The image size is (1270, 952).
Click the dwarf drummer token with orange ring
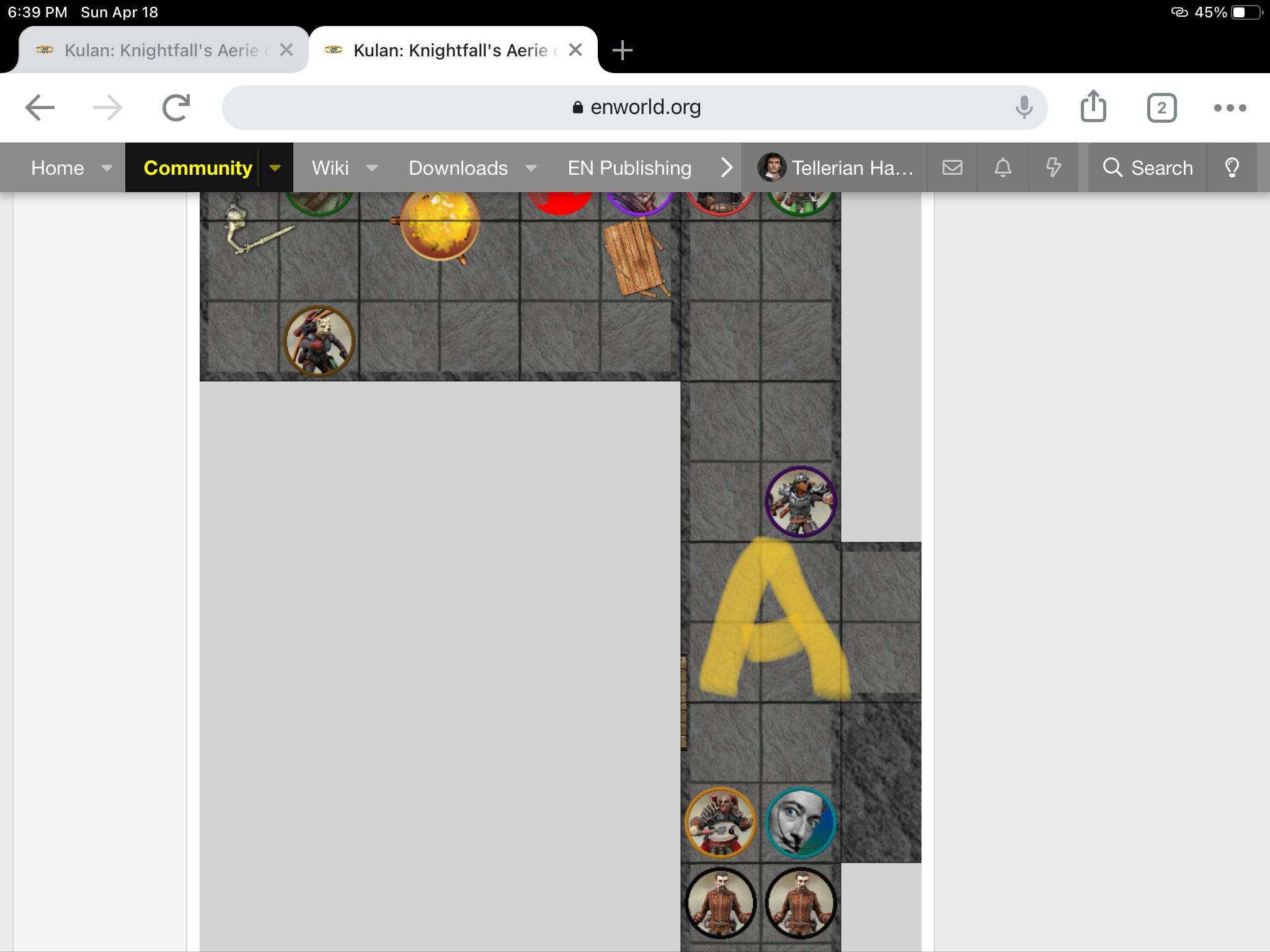tap(720, 822)
